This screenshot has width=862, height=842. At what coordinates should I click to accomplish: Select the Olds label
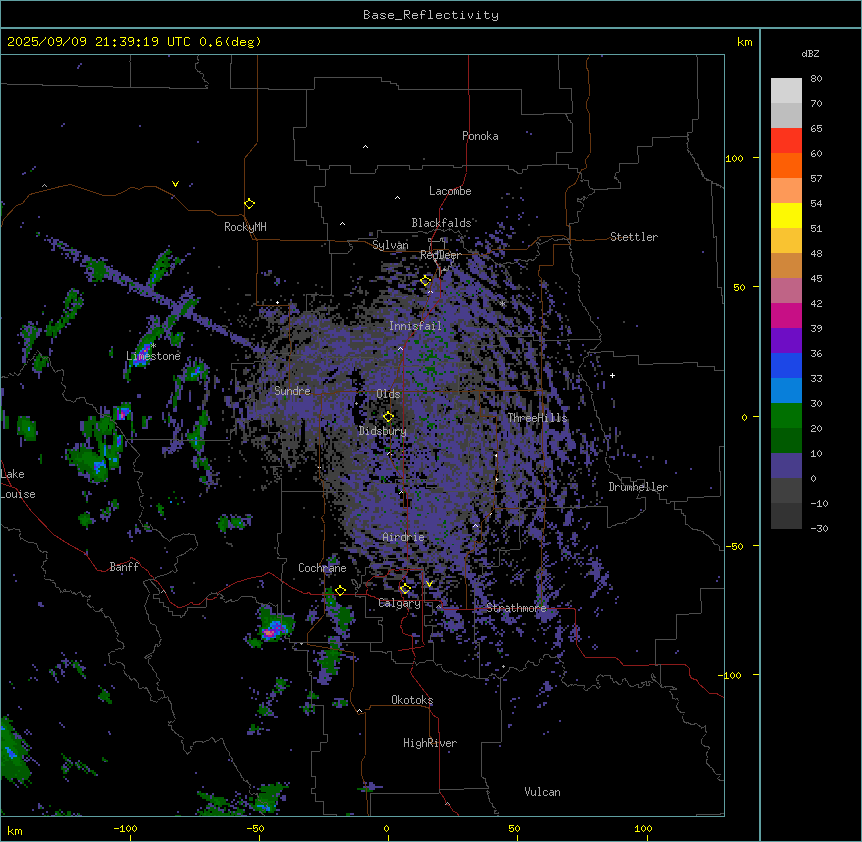[388, 394]
